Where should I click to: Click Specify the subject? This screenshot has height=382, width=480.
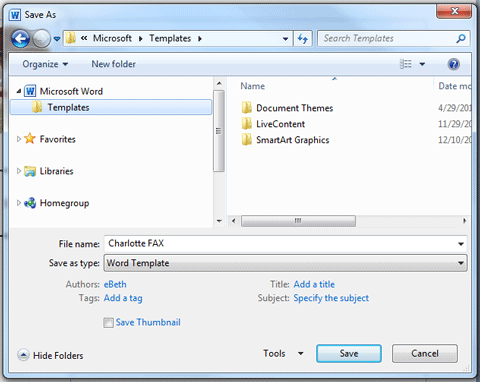pos(331,298)
